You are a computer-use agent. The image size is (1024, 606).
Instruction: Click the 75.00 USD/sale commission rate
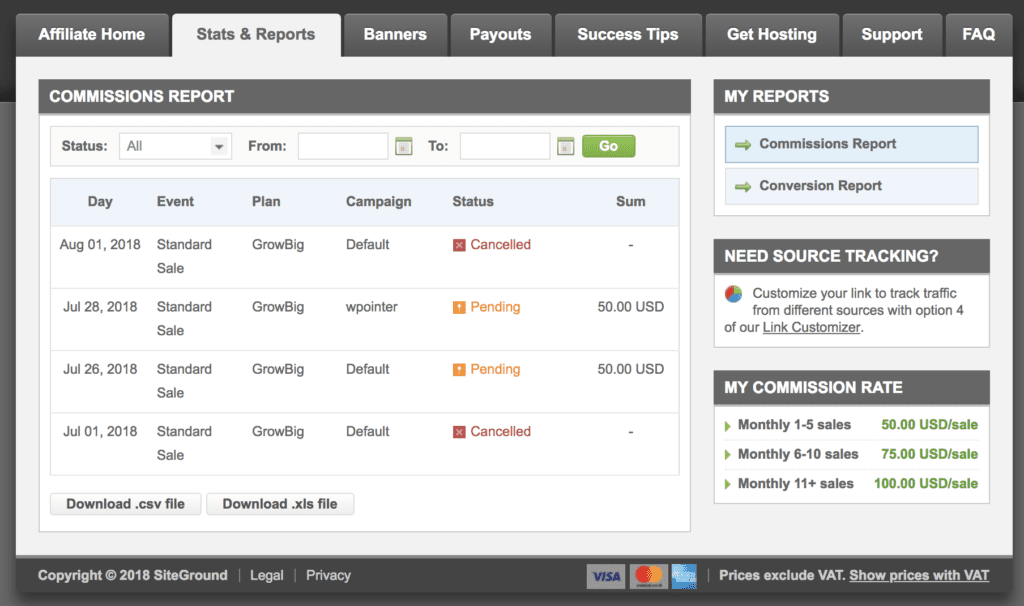coord(929,454)
